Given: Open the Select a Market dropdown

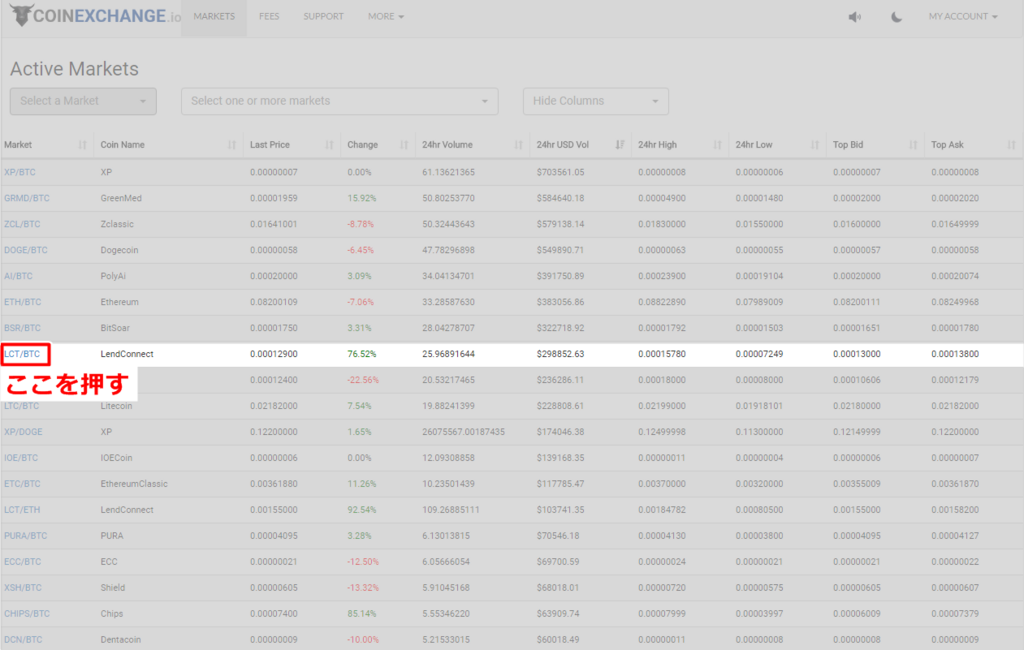Looking at the screenshot, I should tap(83, 101).
